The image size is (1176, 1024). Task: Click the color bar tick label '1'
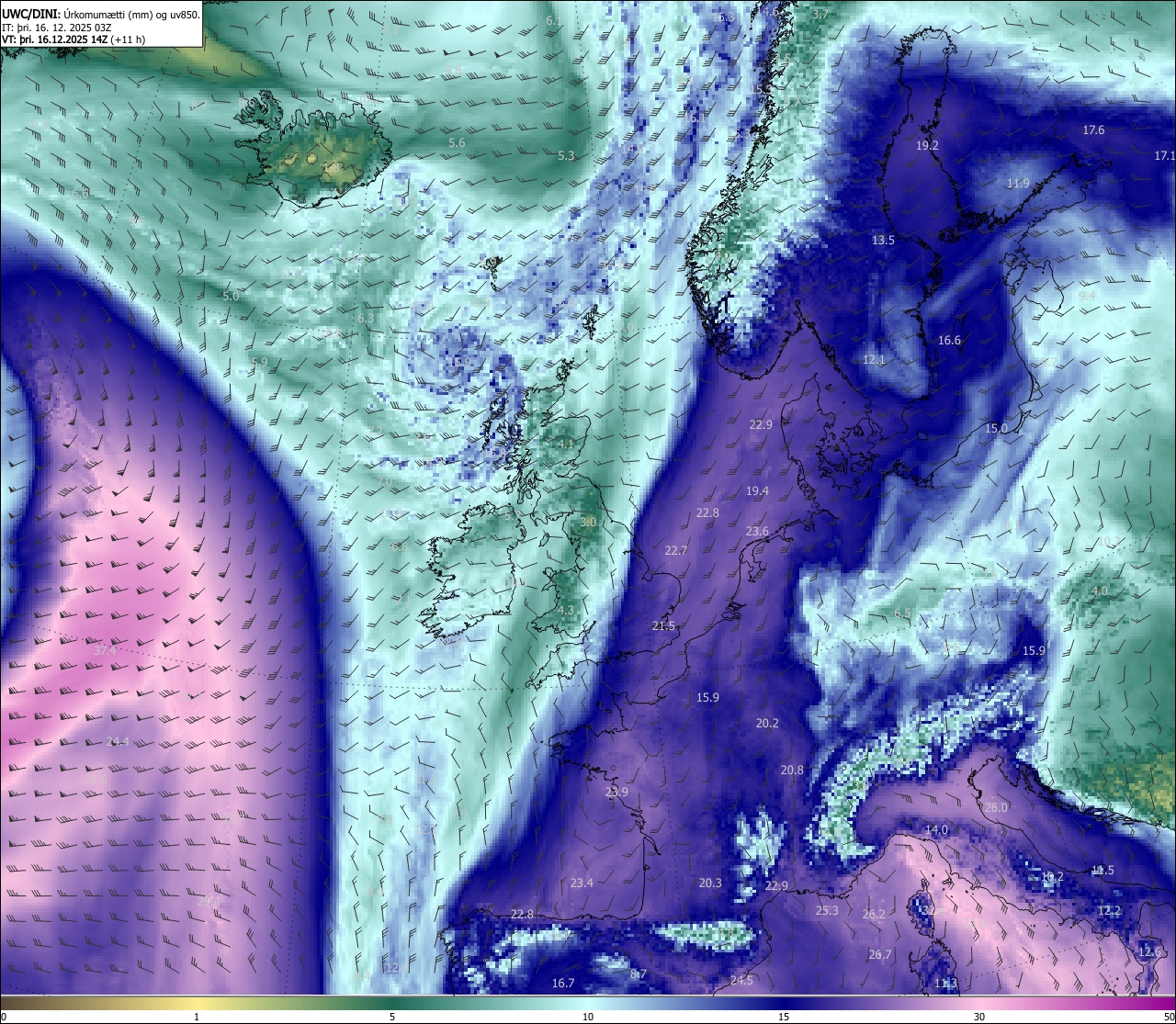point(197,1017)
